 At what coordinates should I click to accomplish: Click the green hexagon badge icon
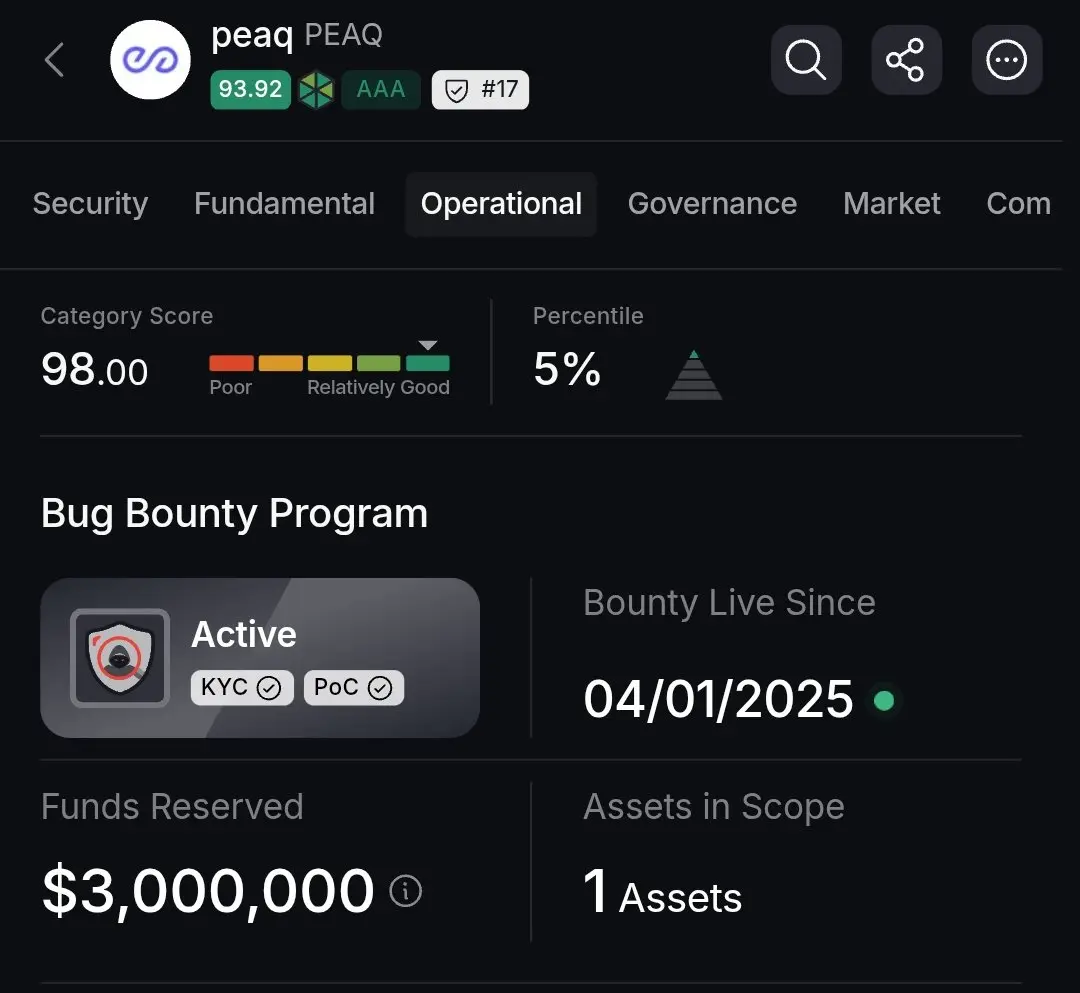(x=316, y=90)
